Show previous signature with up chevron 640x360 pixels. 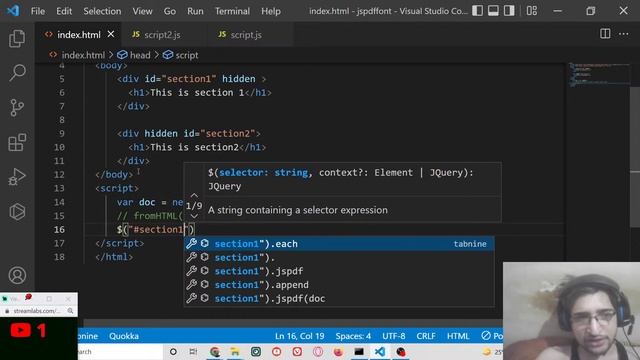click(x=194, y=196)
